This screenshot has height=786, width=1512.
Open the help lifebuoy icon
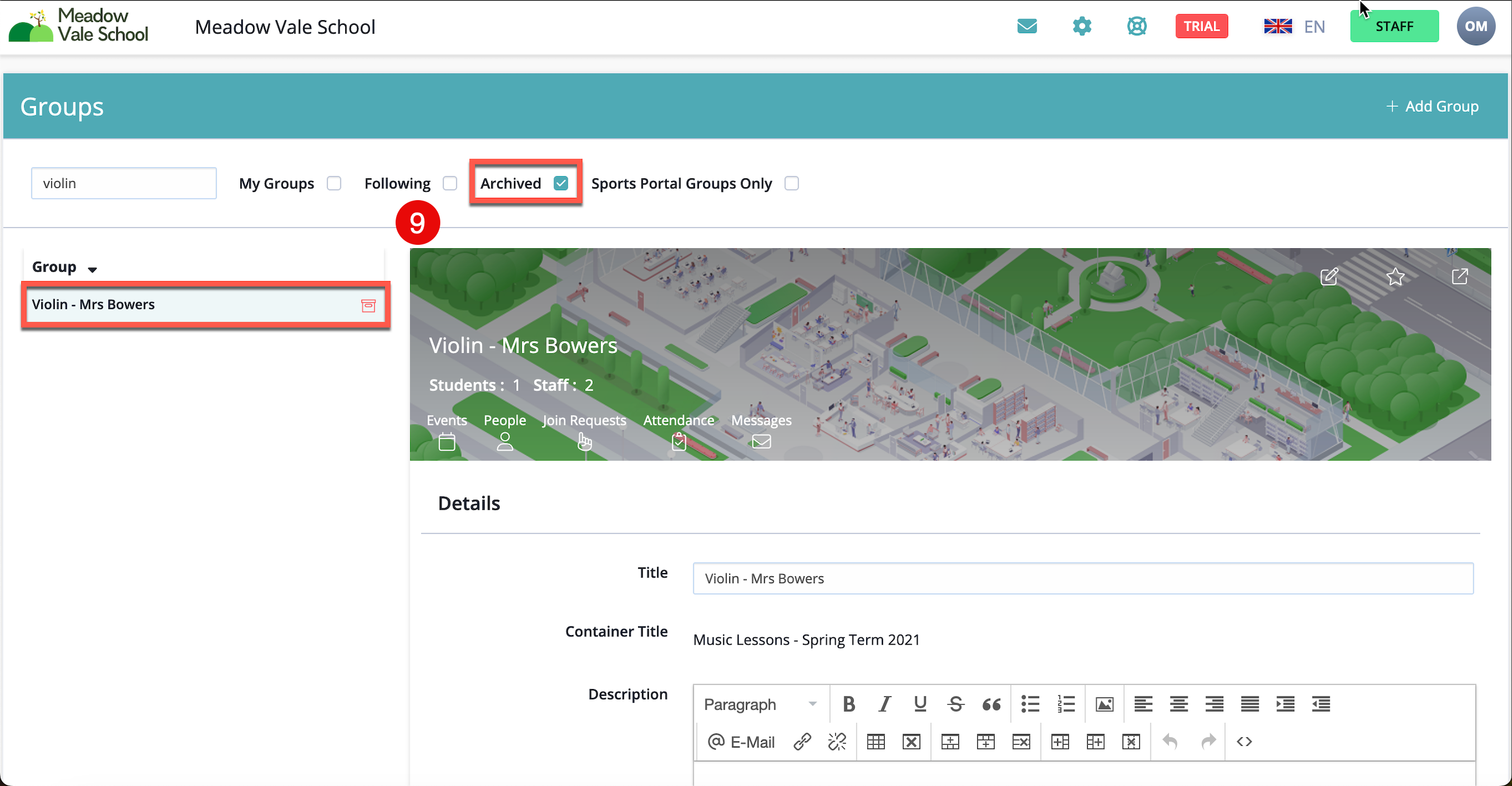(x=1137, y=26)
